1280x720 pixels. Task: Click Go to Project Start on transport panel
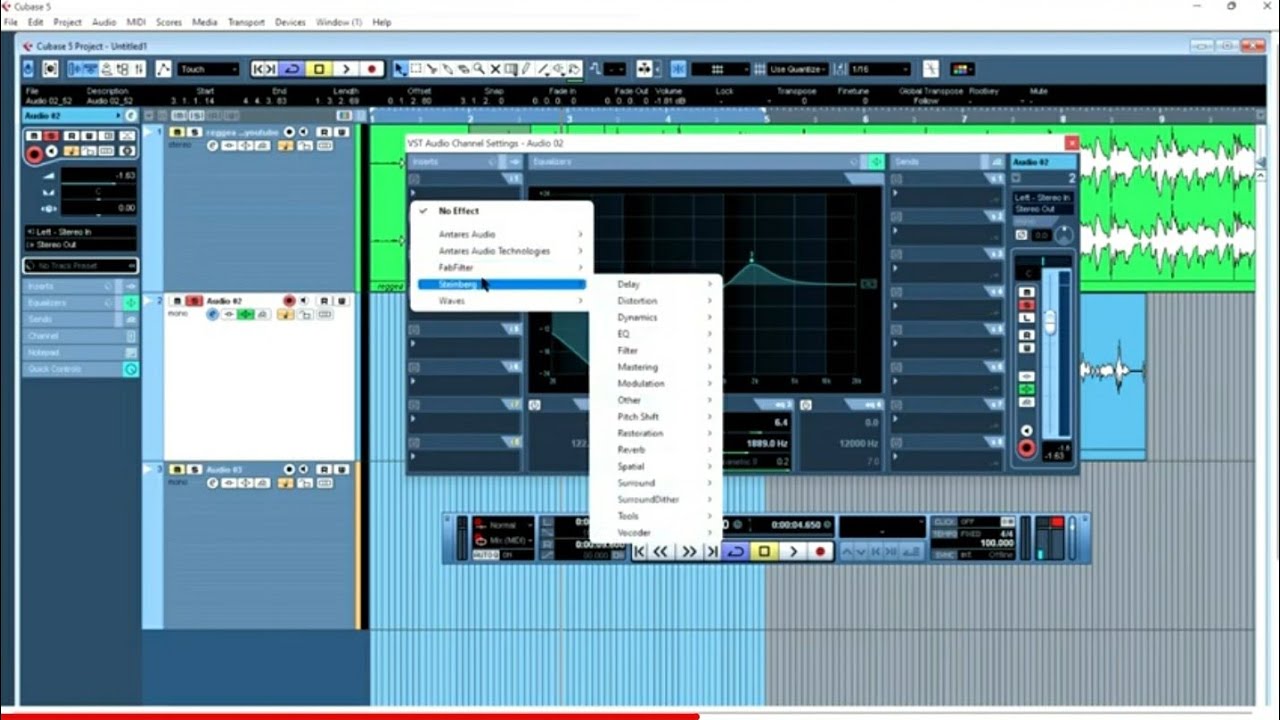(639, 551)
